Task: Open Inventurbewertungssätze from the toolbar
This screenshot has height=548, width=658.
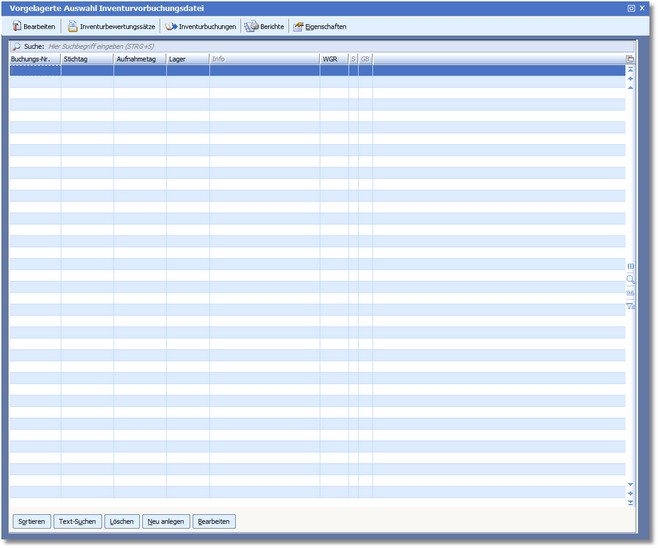Action: click(113, 26)
